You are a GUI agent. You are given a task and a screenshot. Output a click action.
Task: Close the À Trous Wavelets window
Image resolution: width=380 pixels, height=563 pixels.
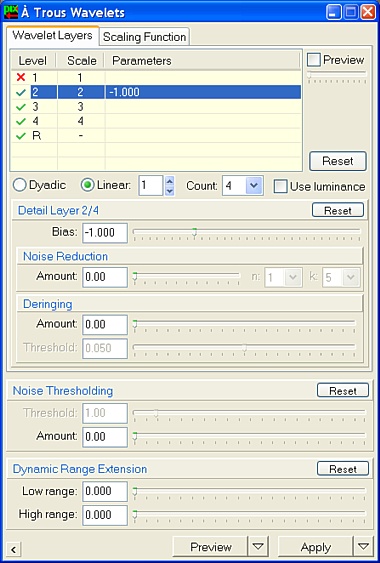(x=368, y=12)
